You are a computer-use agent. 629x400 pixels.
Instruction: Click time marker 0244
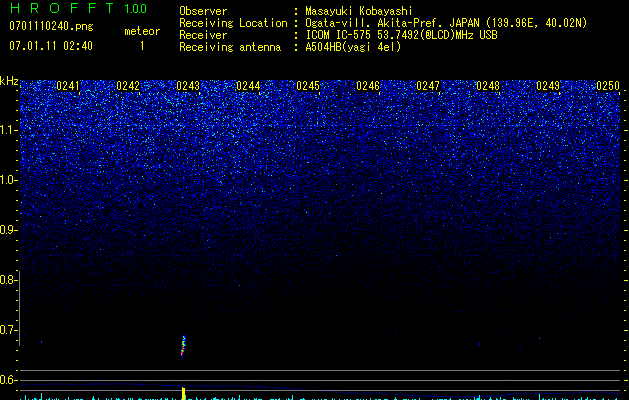[x=248, y=86]
